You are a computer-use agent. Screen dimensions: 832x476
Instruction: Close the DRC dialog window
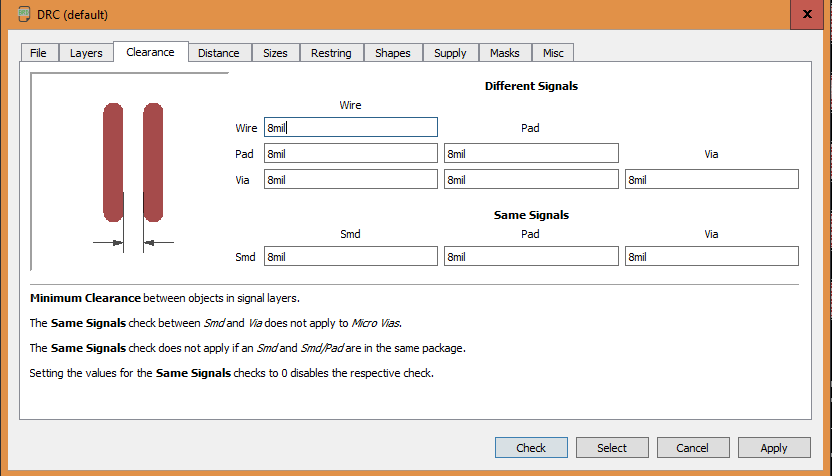(x=806, y=14)
